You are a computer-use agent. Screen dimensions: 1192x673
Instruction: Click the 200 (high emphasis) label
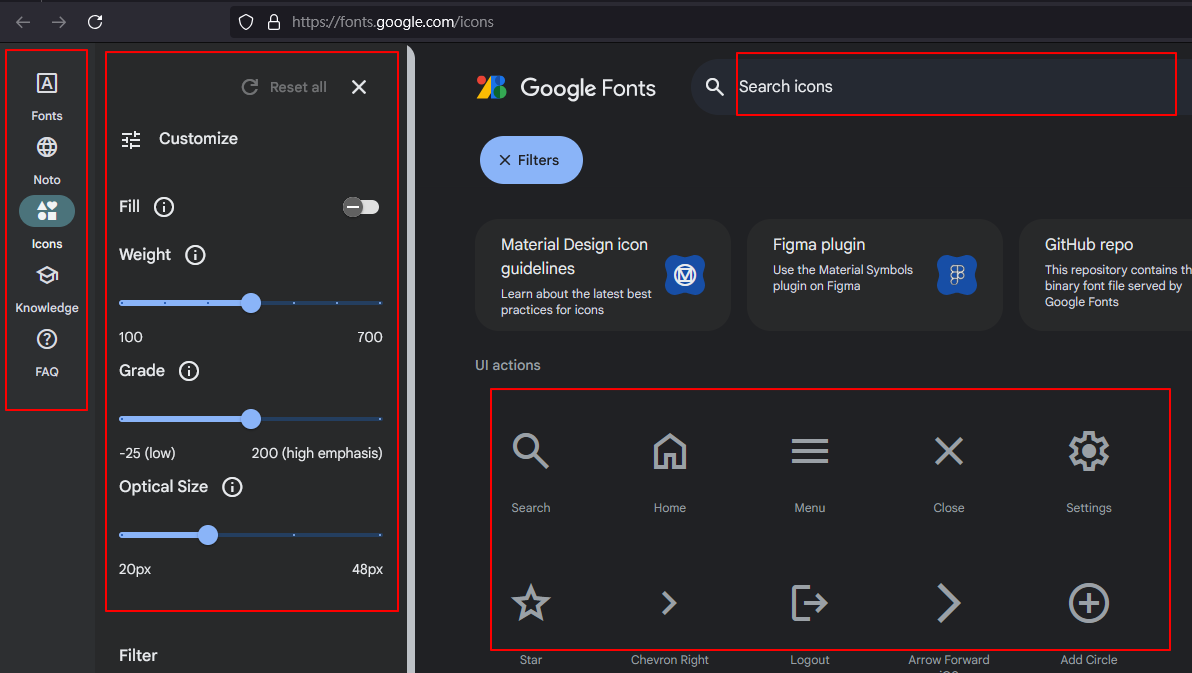(x=317, y=453)
